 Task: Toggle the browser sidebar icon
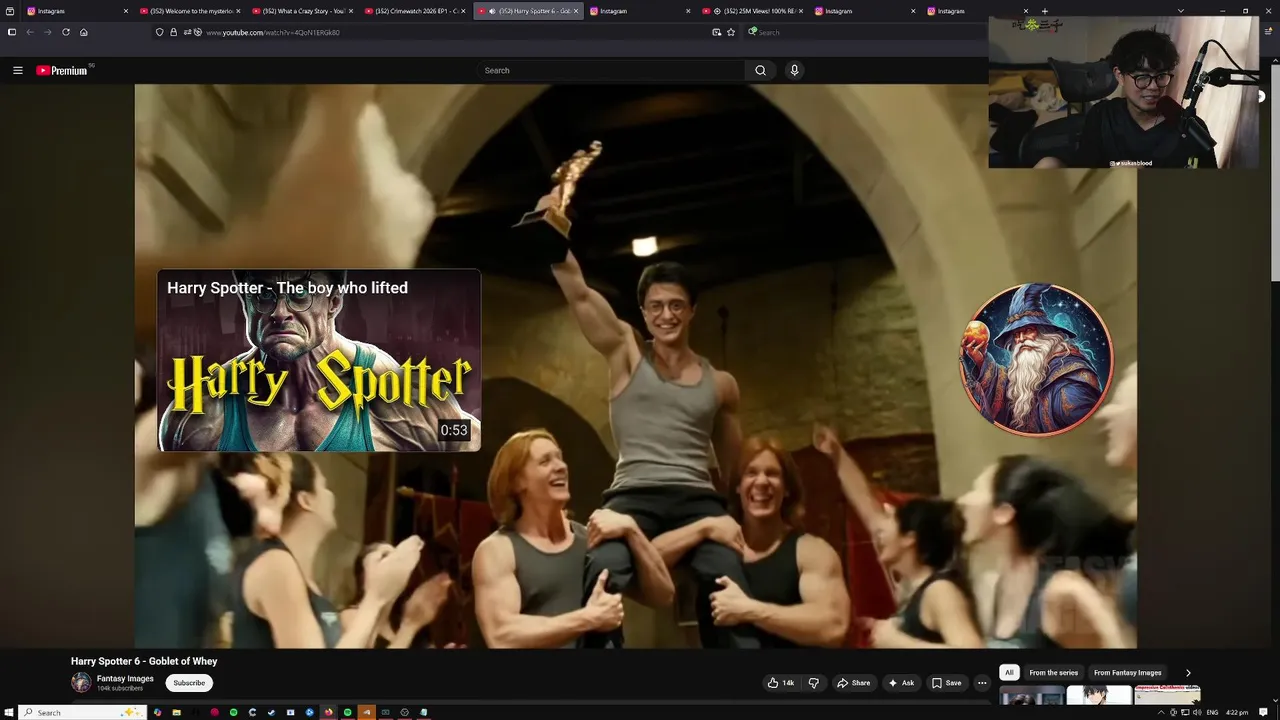coord(12,32)
